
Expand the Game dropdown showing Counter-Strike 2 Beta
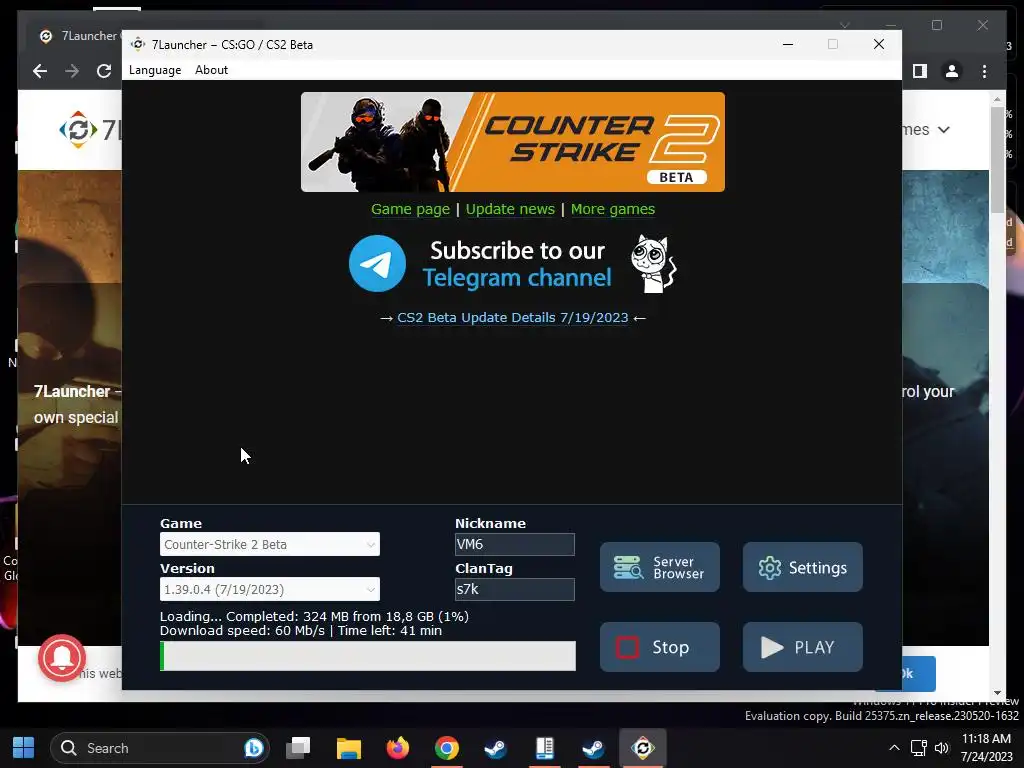(x=270, y=544)
